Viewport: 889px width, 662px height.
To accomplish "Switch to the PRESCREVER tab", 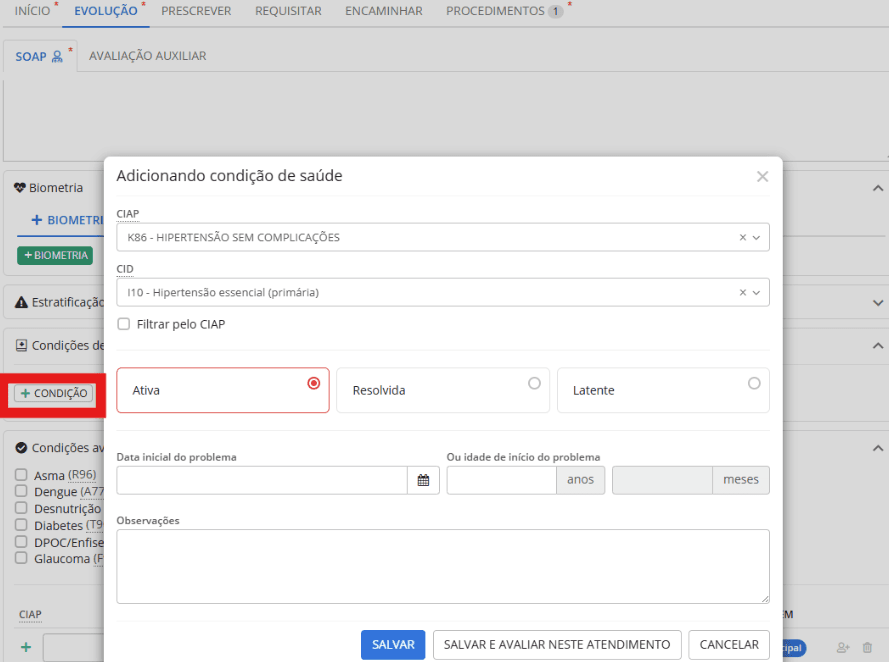I will [196, 11].
